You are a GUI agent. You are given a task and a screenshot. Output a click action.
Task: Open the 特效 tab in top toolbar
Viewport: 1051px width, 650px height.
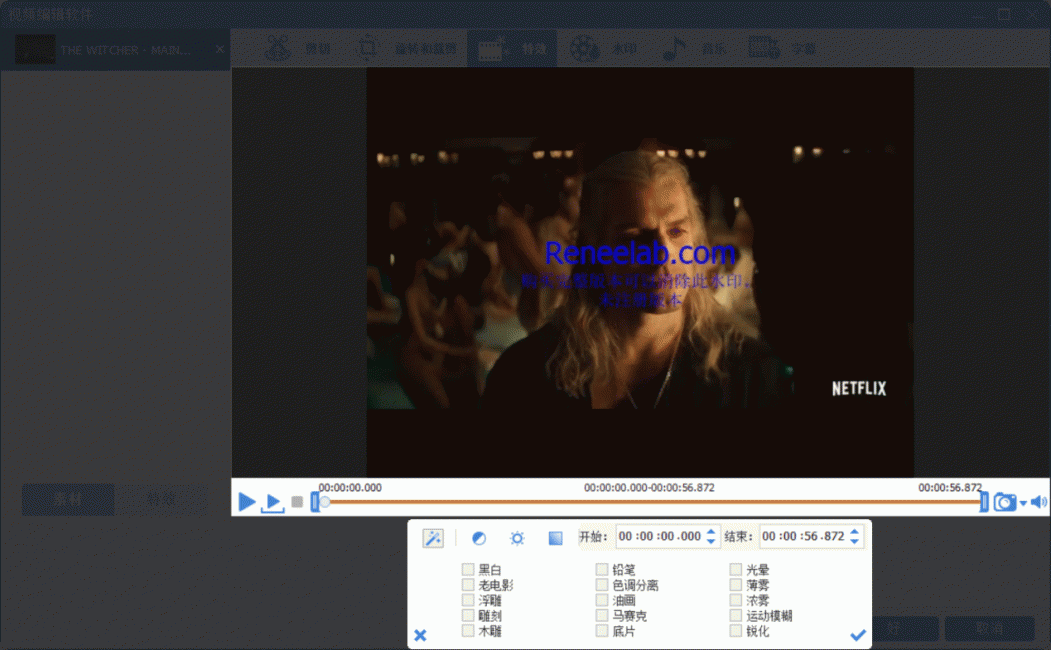coord(512,49)
